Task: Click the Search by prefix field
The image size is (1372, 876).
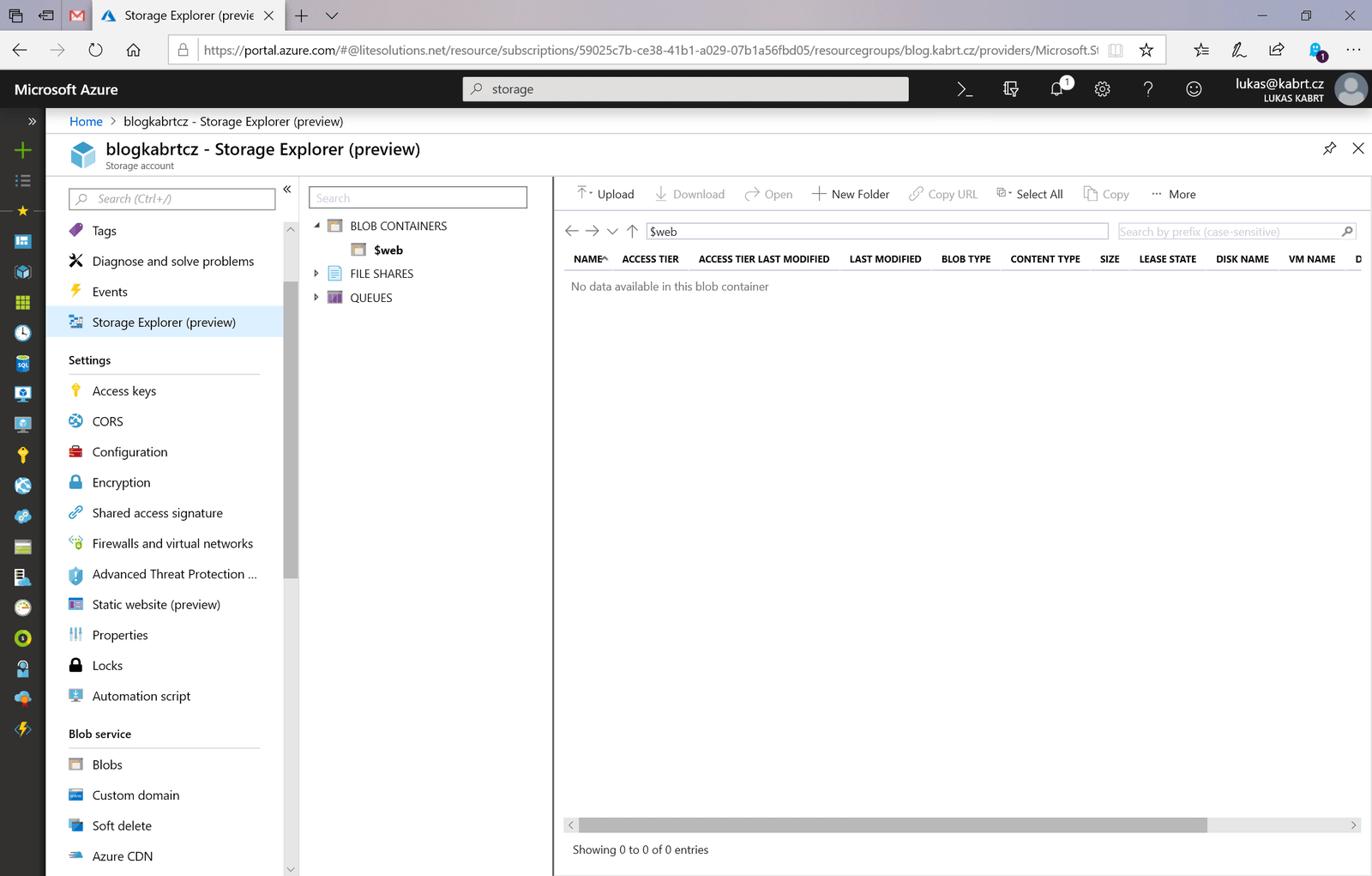Action: pyautogui.click(x=1237, y=232)
